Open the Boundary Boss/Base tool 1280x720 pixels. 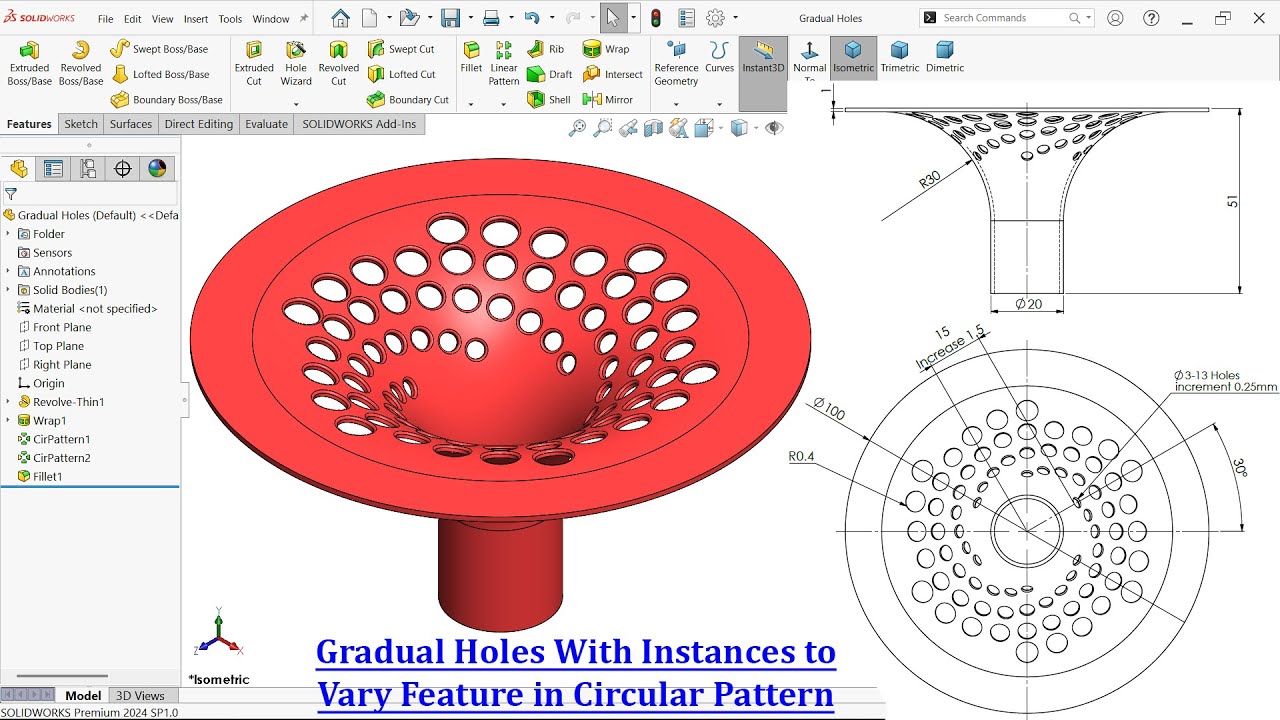click(166, 99)
